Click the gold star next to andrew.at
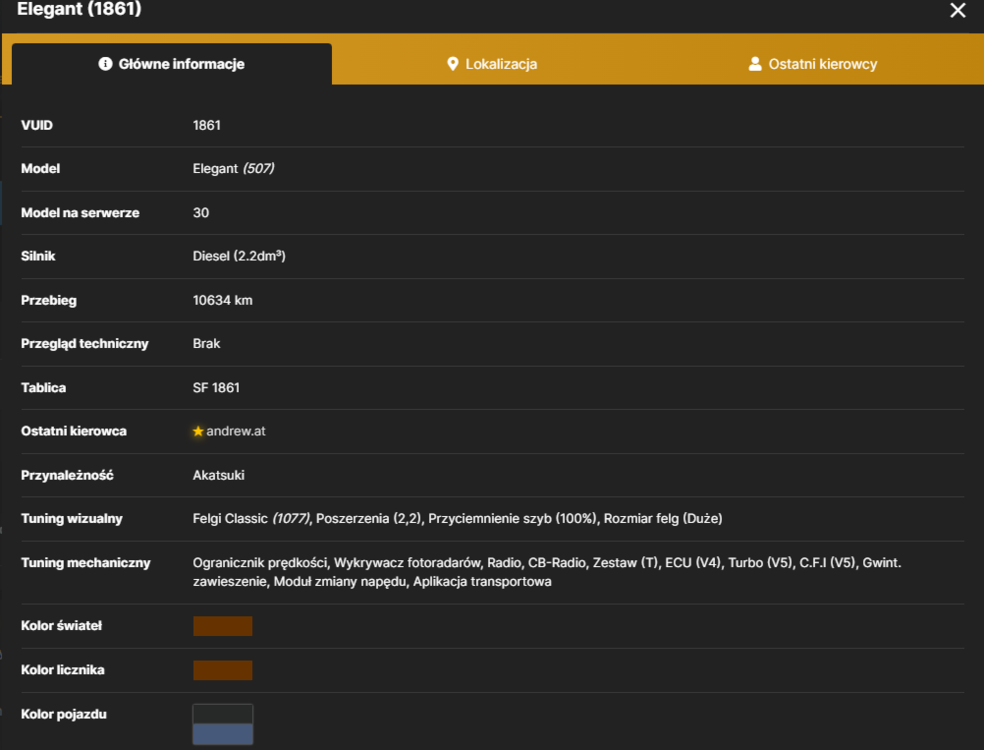984x750 pixels. pyautogui.click(x=198, y=431)
